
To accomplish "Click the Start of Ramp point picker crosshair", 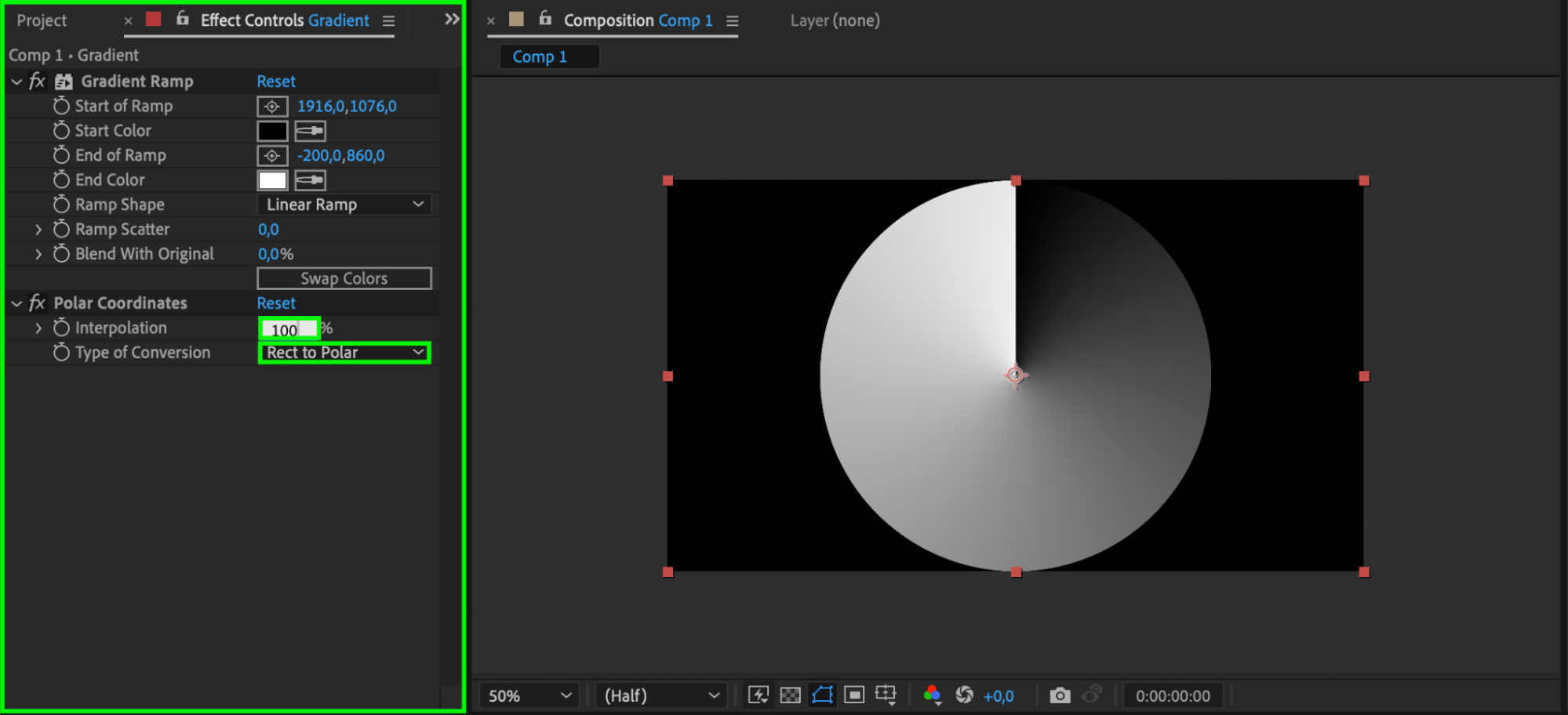I will [272, 107].
